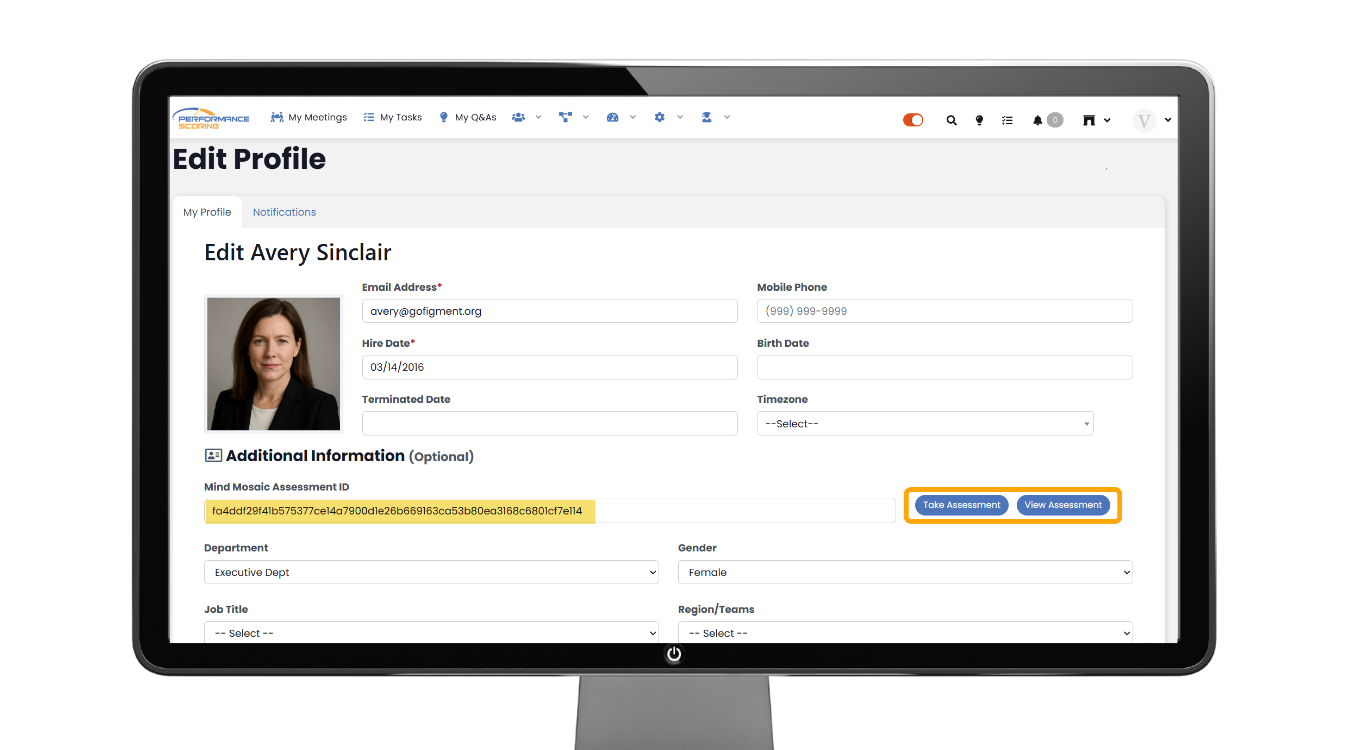Click the Performance Scoring logo
Image resolution: width=1350 pixels, height=750 pixels.
(211, 118)
